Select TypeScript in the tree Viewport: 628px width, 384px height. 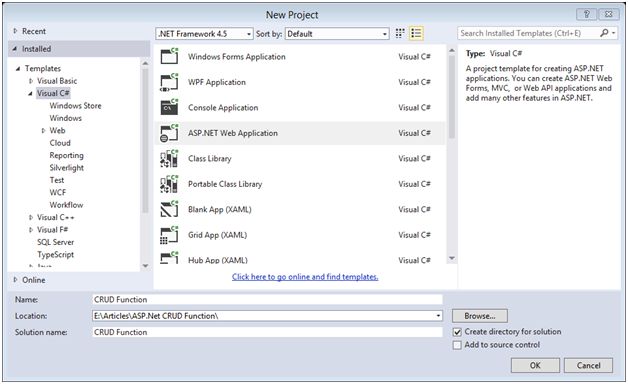coord(56,255)
